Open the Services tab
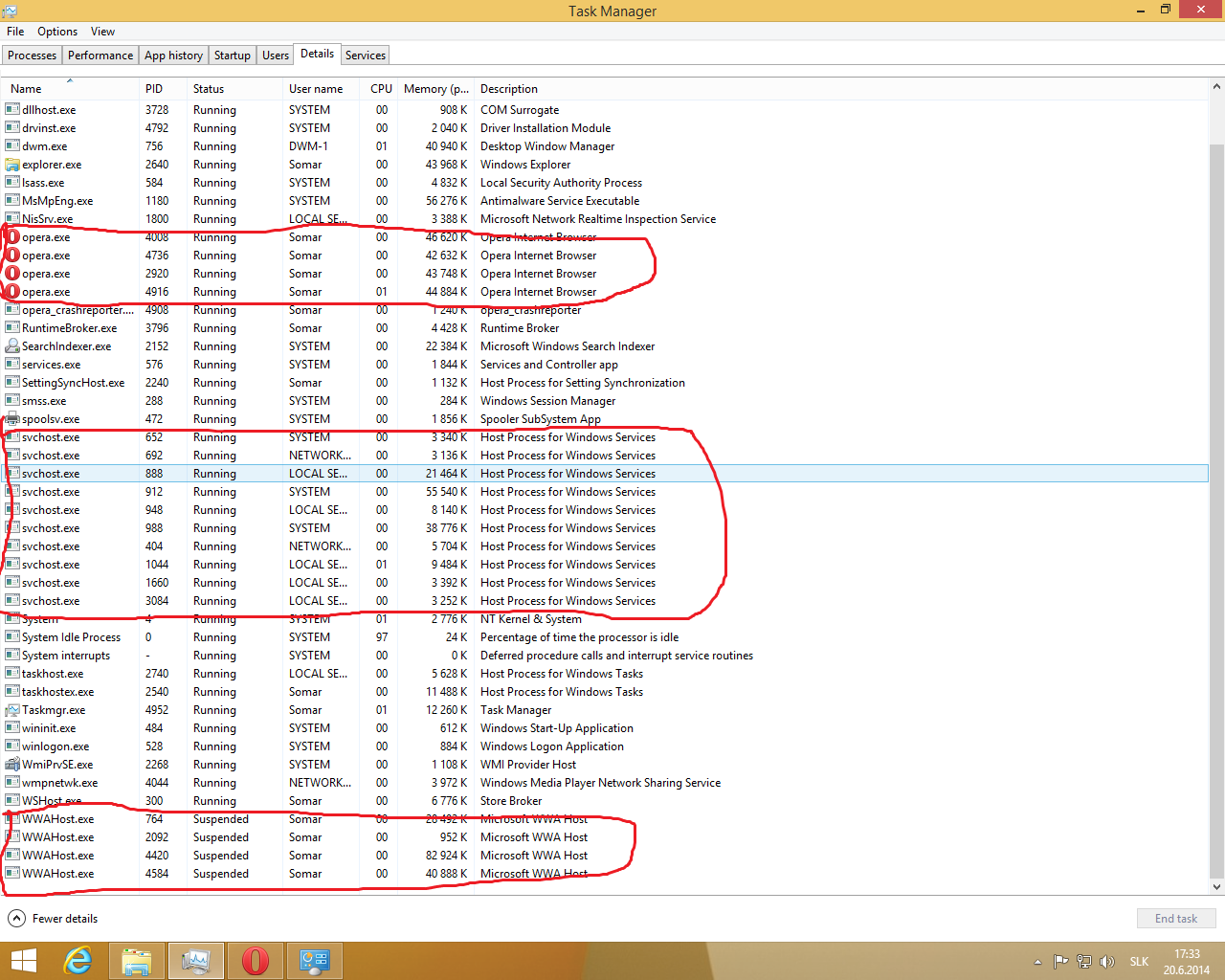Image resolution: width=1225 pixels, height=980 pixels. 366,56
